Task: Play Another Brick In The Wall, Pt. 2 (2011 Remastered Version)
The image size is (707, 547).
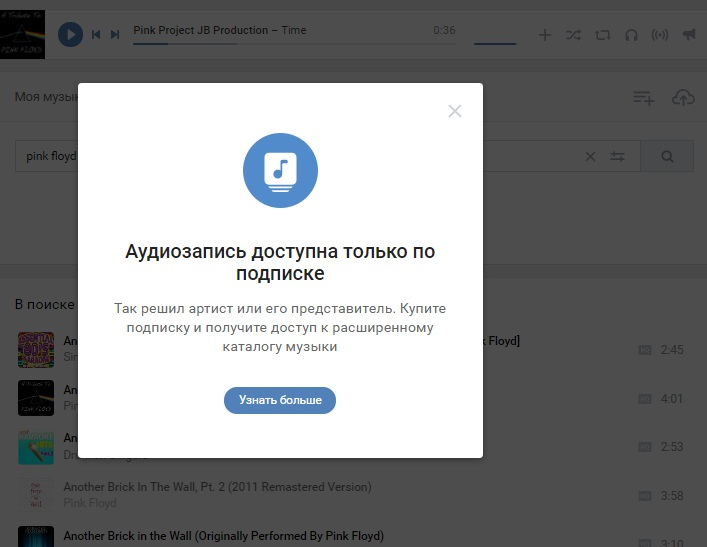Action: [217, 487]
